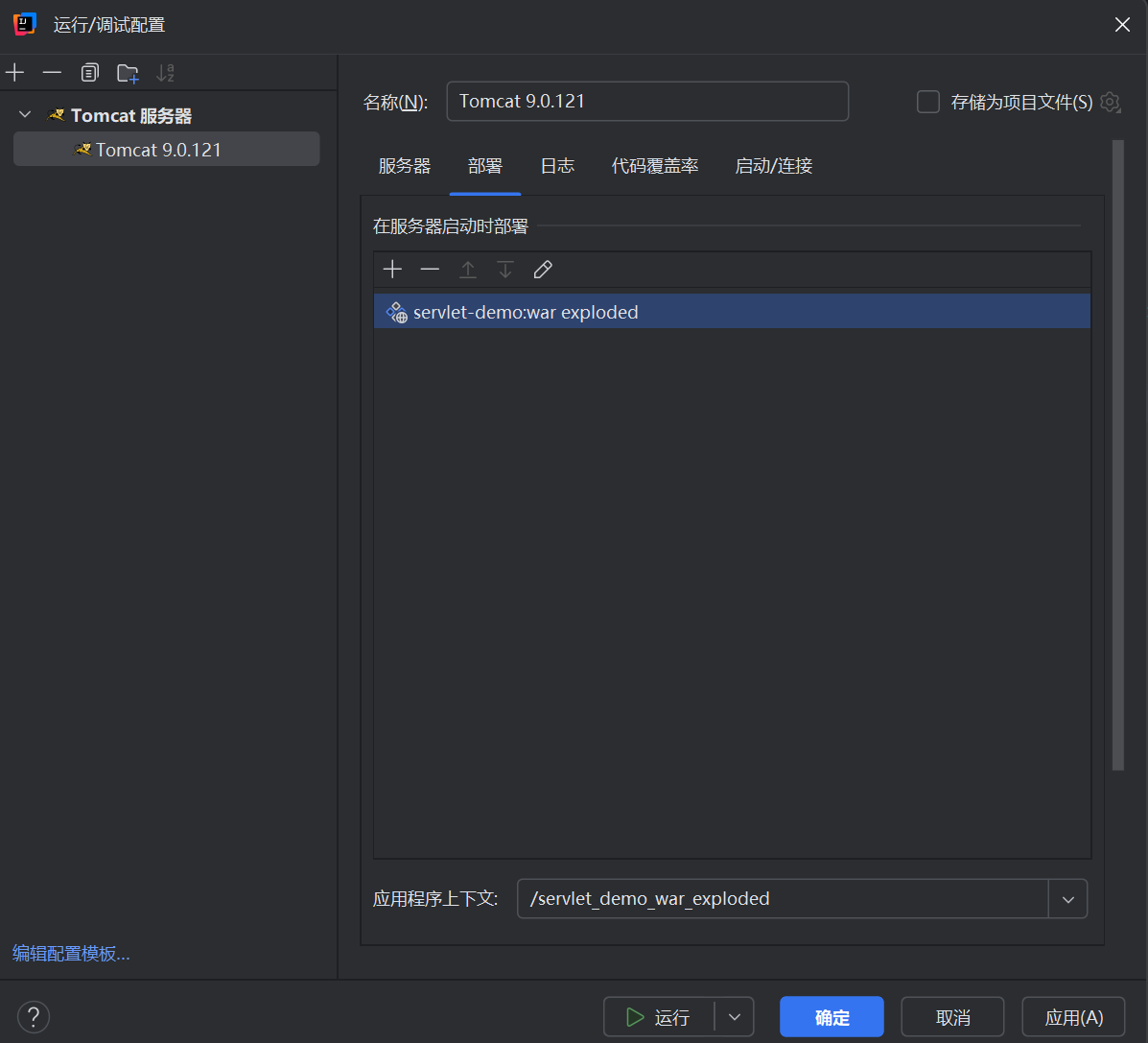
Task: Select Tomcat 9.0.121 configuration in tree
Action: click(166, 150)
